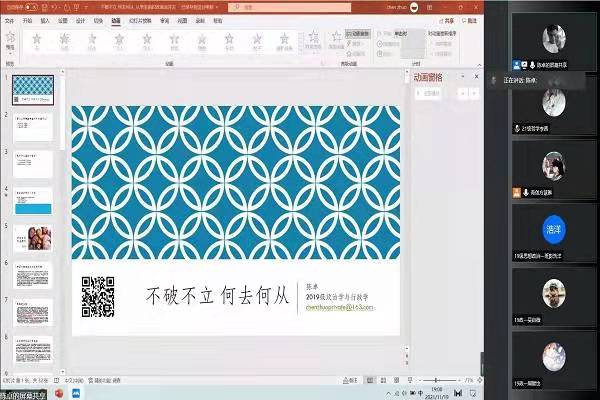Click the PowerPoint icon in Windows taskbar
The image size is (600, 400).
pos(57,393)
